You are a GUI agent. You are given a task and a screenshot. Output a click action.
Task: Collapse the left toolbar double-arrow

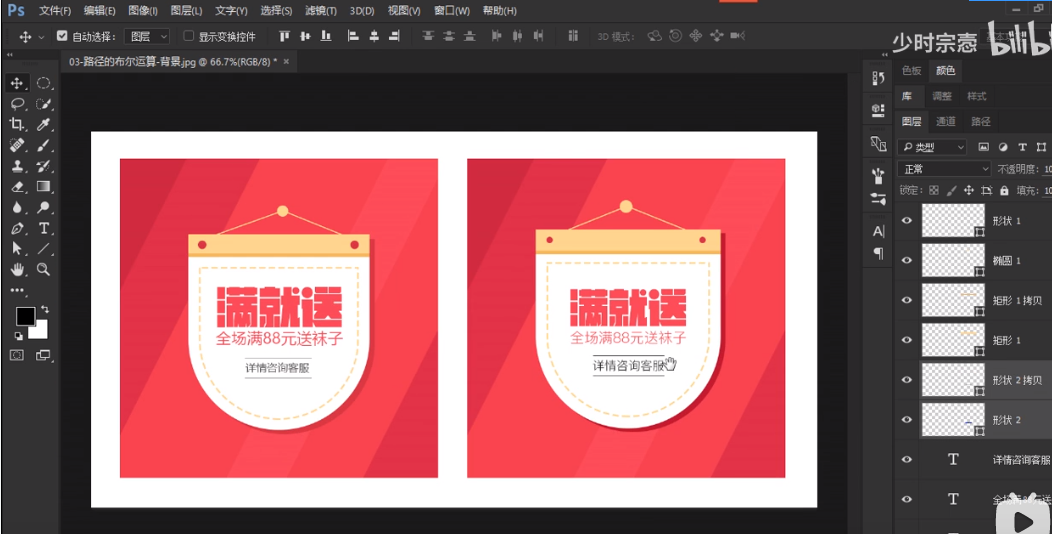(x=9, y=55)
